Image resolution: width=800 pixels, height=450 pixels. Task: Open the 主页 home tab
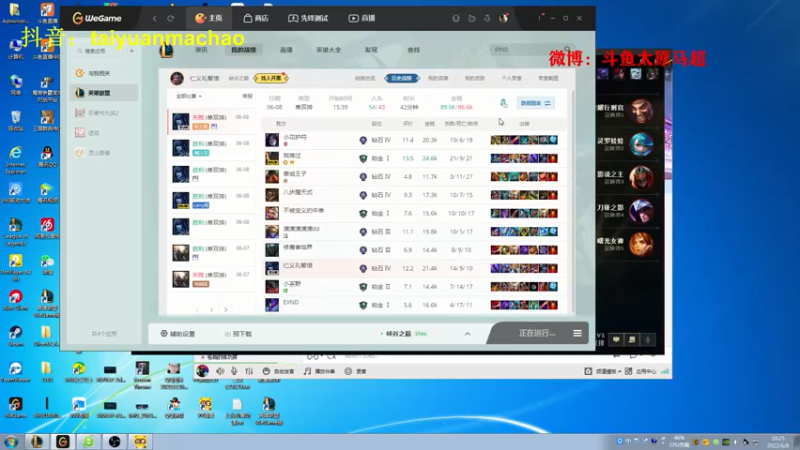coord(209,18)
